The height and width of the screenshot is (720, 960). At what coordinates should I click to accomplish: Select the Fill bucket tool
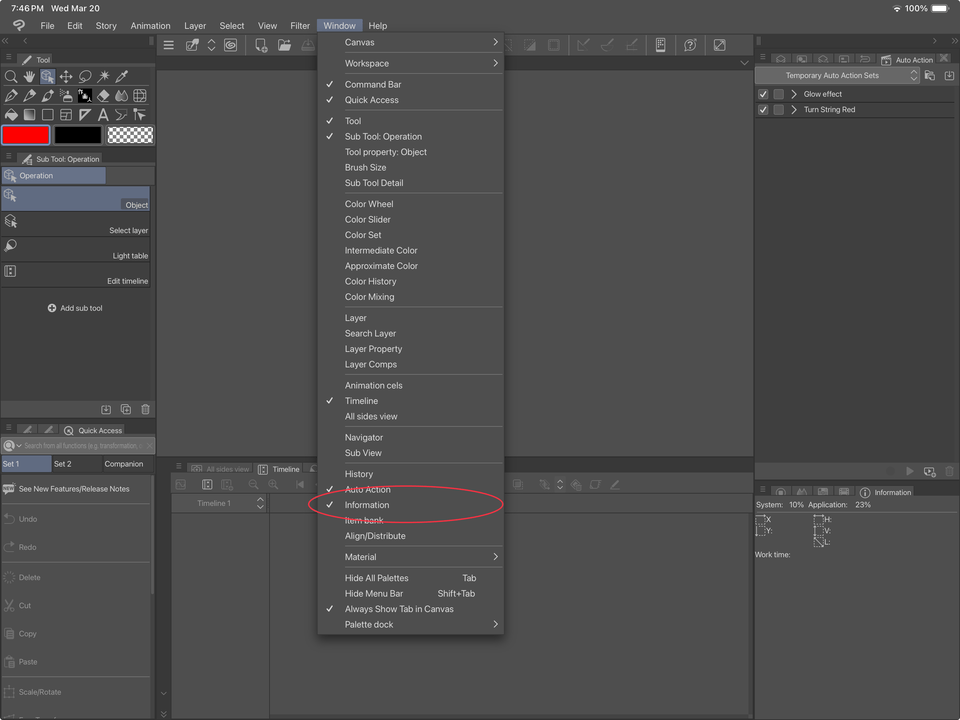pos(11,114)
